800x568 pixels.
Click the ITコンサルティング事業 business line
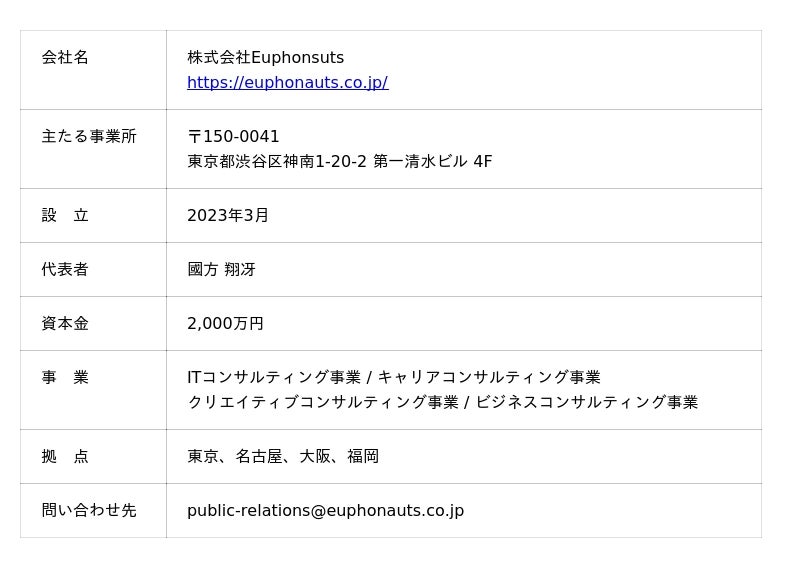(273, 378)
